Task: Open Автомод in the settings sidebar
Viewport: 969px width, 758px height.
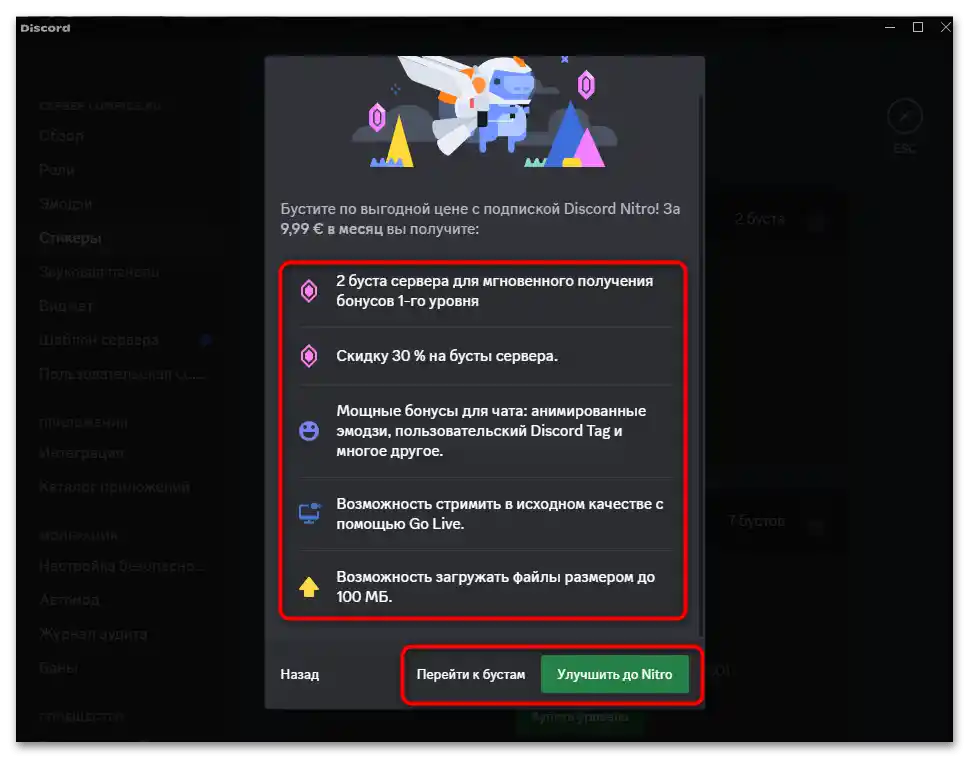Action: (x=69, y=600)
